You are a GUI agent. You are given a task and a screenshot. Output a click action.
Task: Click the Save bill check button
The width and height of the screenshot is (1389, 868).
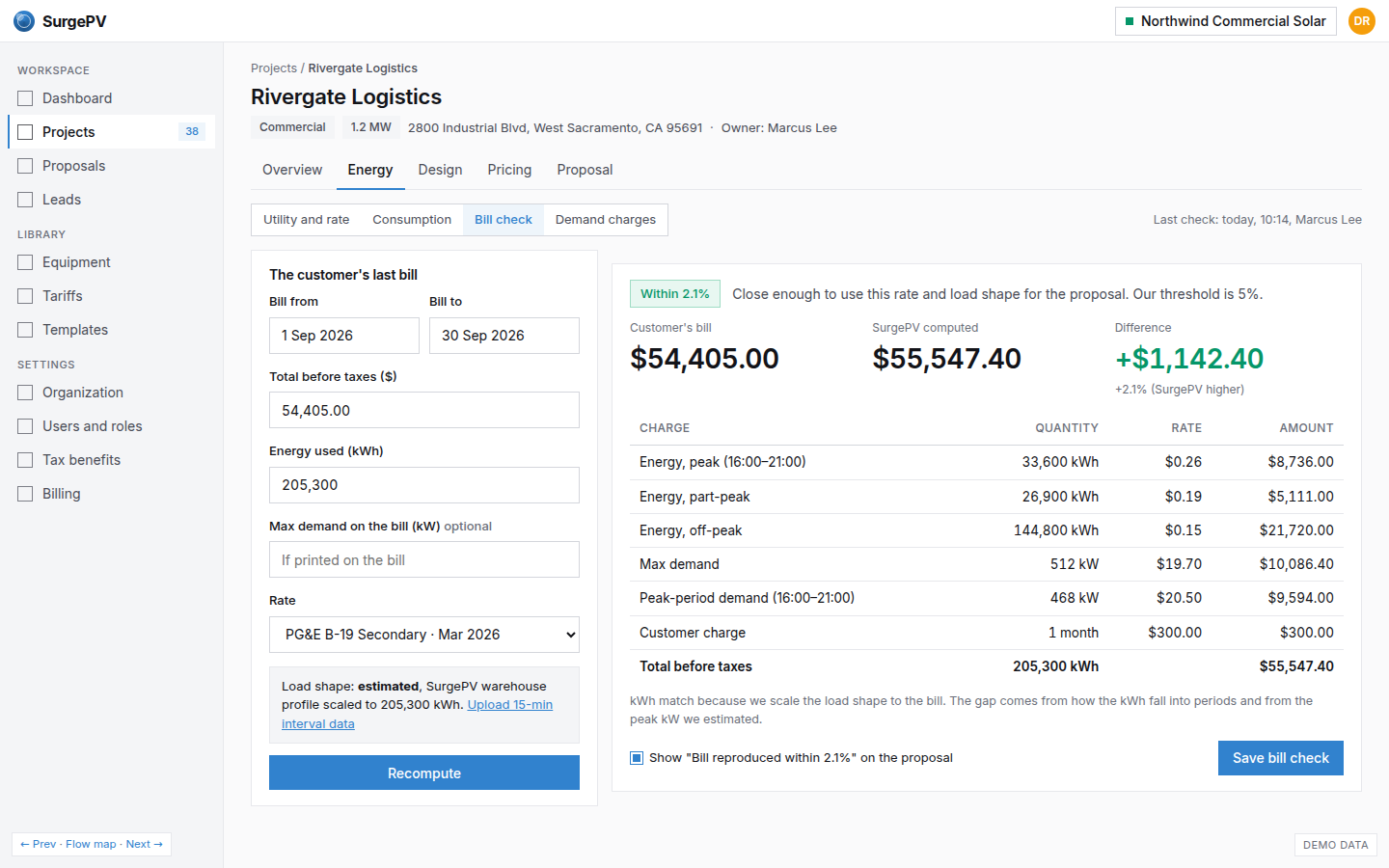pos(1280,758)
